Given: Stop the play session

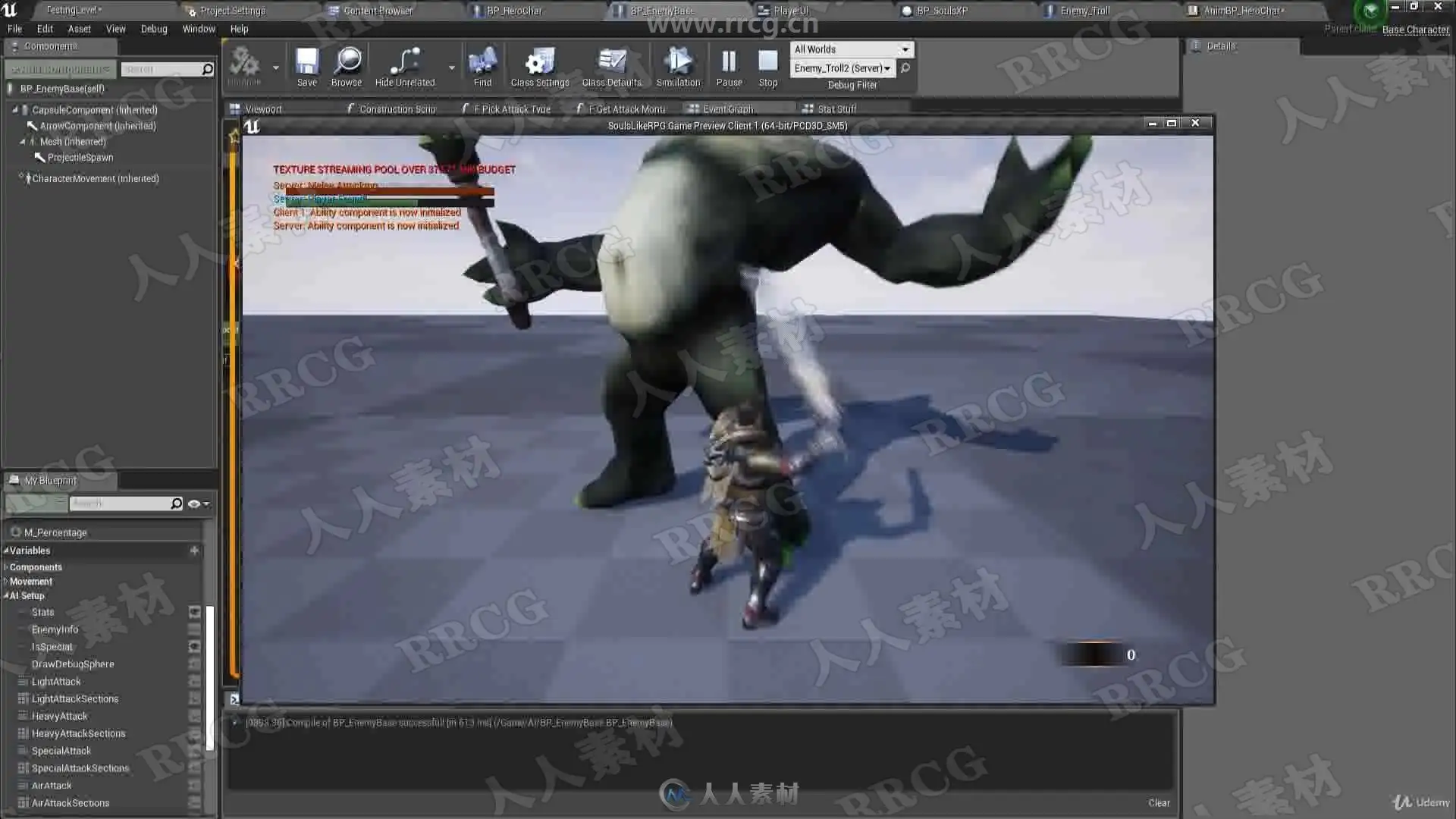Looking at the screenshot, I should 767,62.
